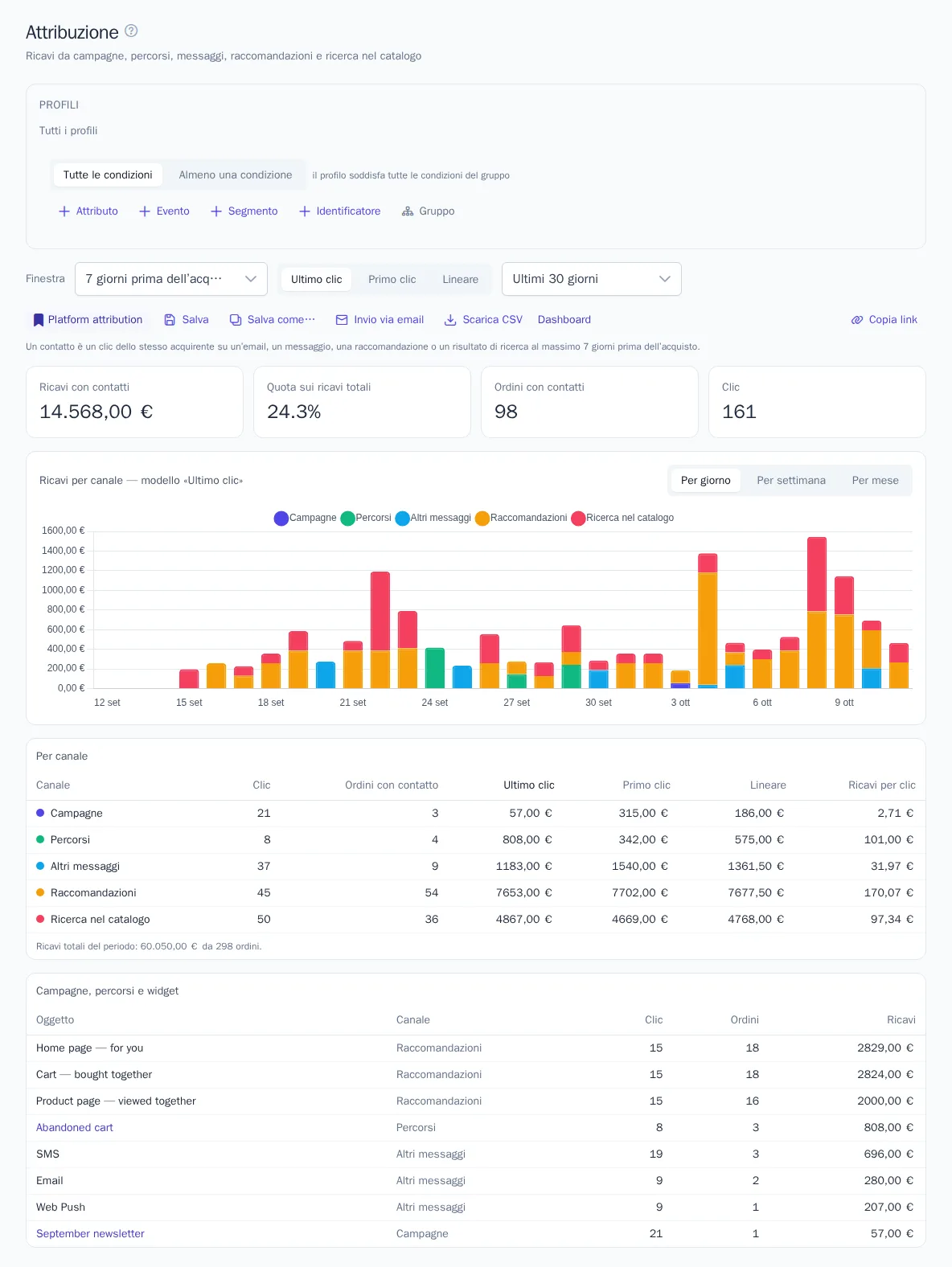Click the Salva floppy disk icon
This screenshot has height=1267, width=952.
[x=170, y=320]
